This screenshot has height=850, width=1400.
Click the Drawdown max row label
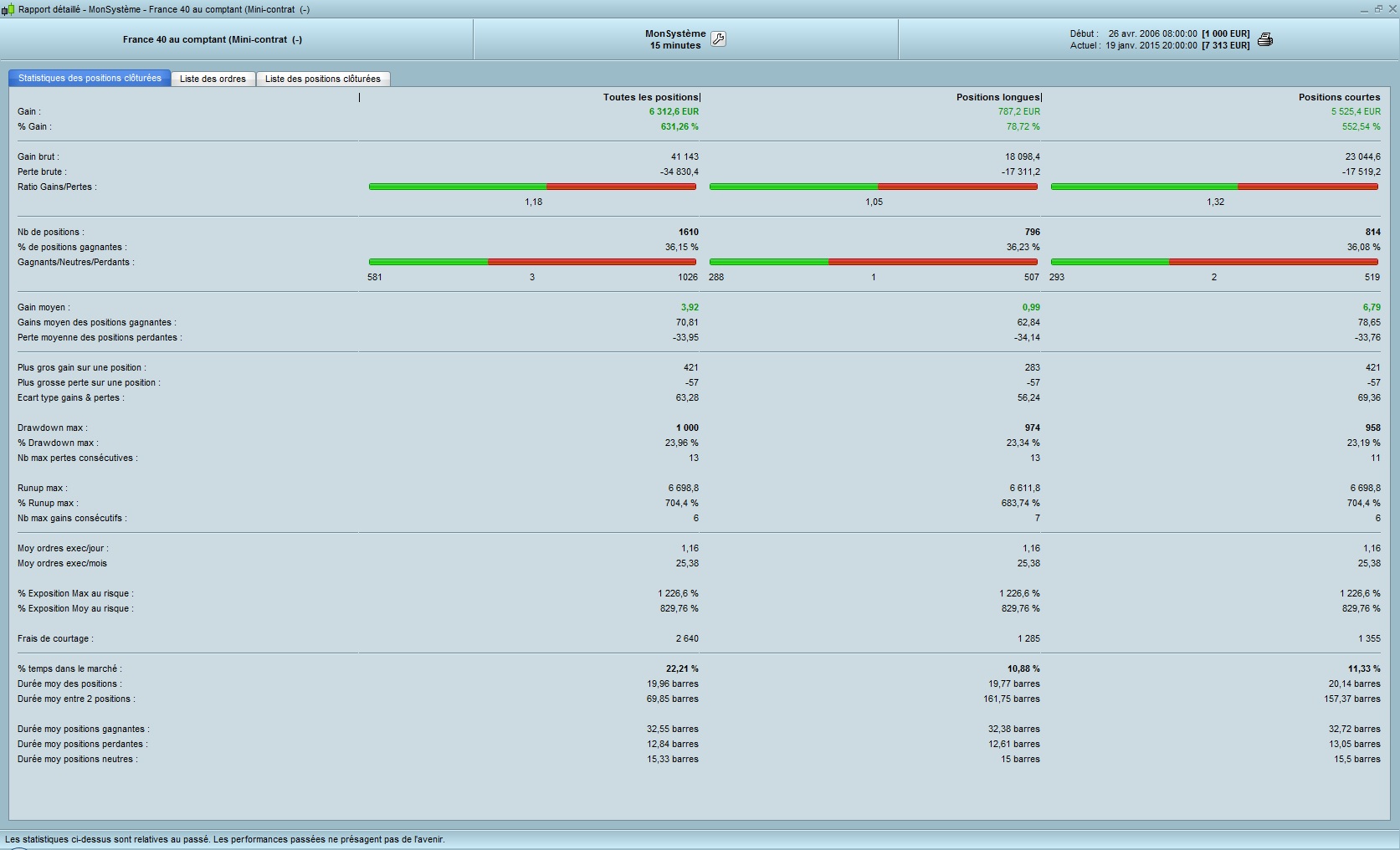tap(52, 428)
